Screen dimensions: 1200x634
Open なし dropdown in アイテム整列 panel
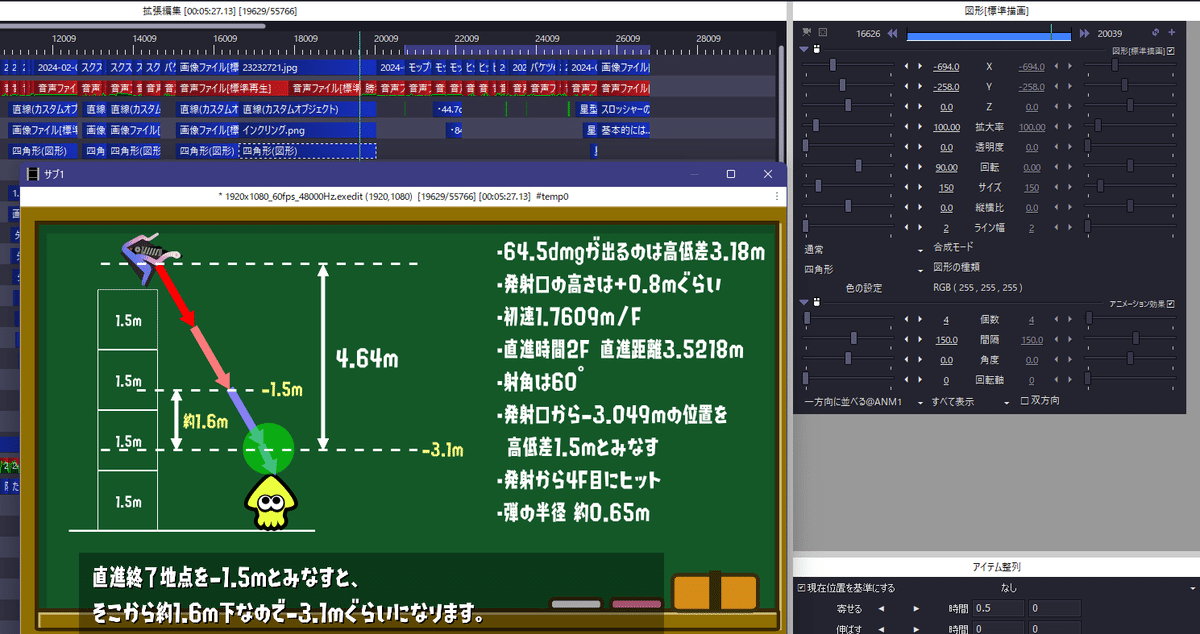click(1100, 588)
